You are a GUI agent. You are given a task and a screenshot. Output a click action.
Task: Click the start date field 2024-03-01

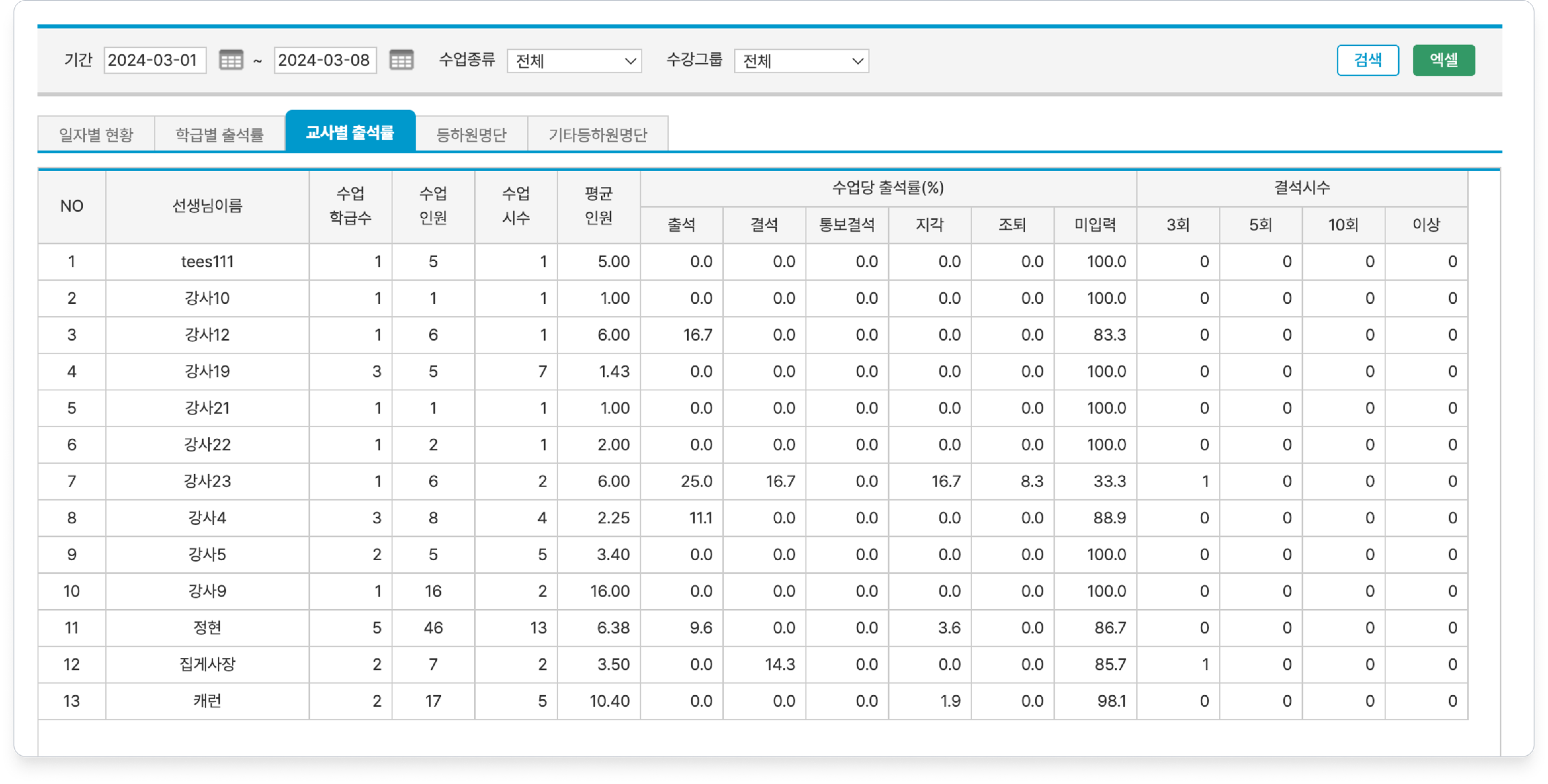155,60
